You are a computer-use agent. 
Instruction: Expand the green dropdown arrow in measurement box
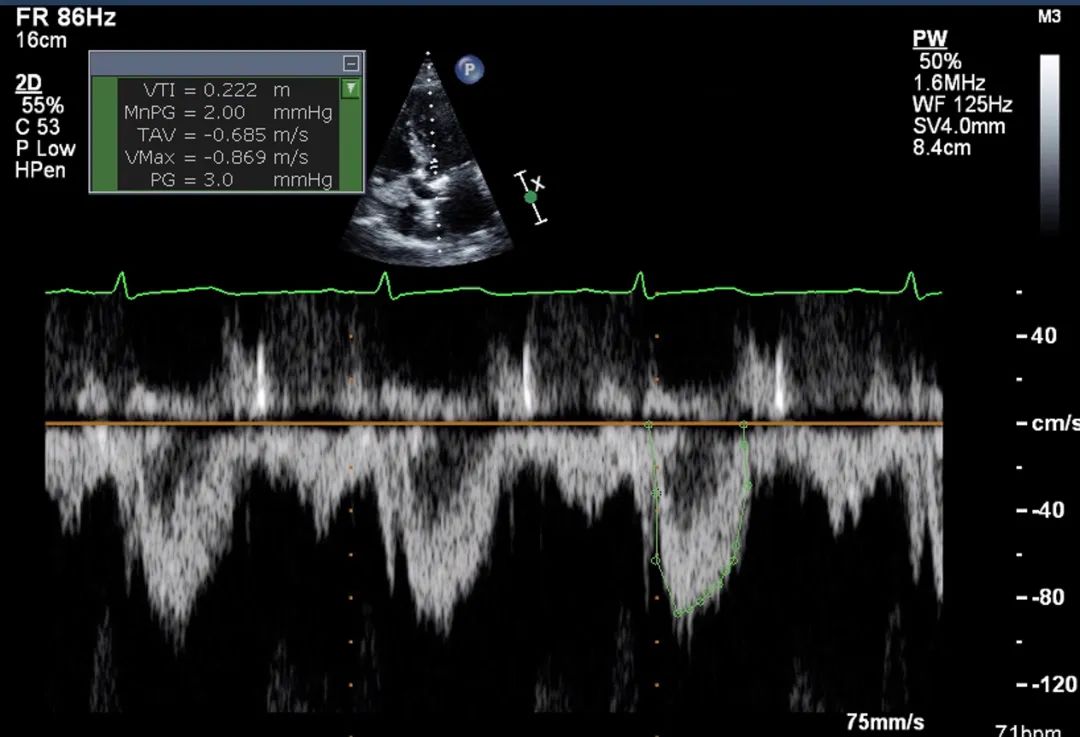(350, 89)
